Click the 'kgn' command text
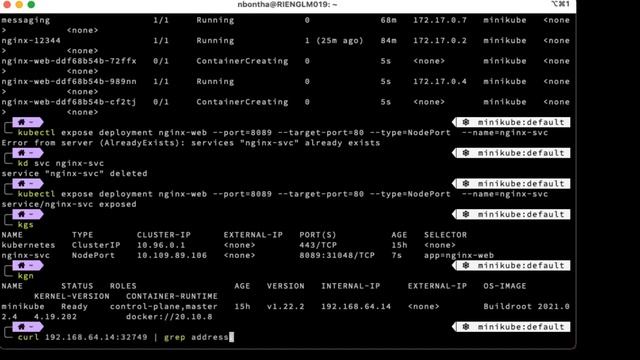The image size is (640, 360). click(x=25, y=276)
